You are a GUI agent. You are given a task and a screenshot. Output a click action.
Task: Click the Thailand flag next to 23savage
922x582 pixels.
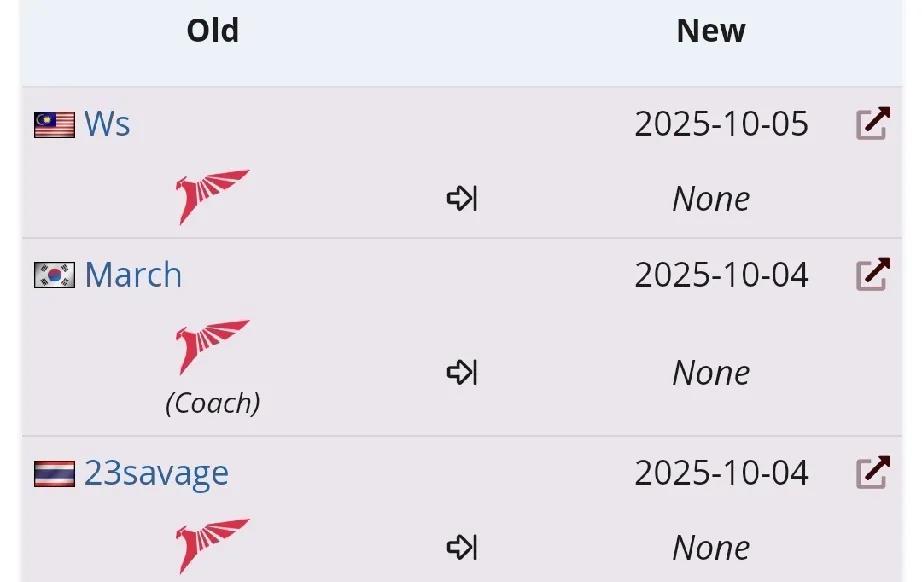[54, 474]
